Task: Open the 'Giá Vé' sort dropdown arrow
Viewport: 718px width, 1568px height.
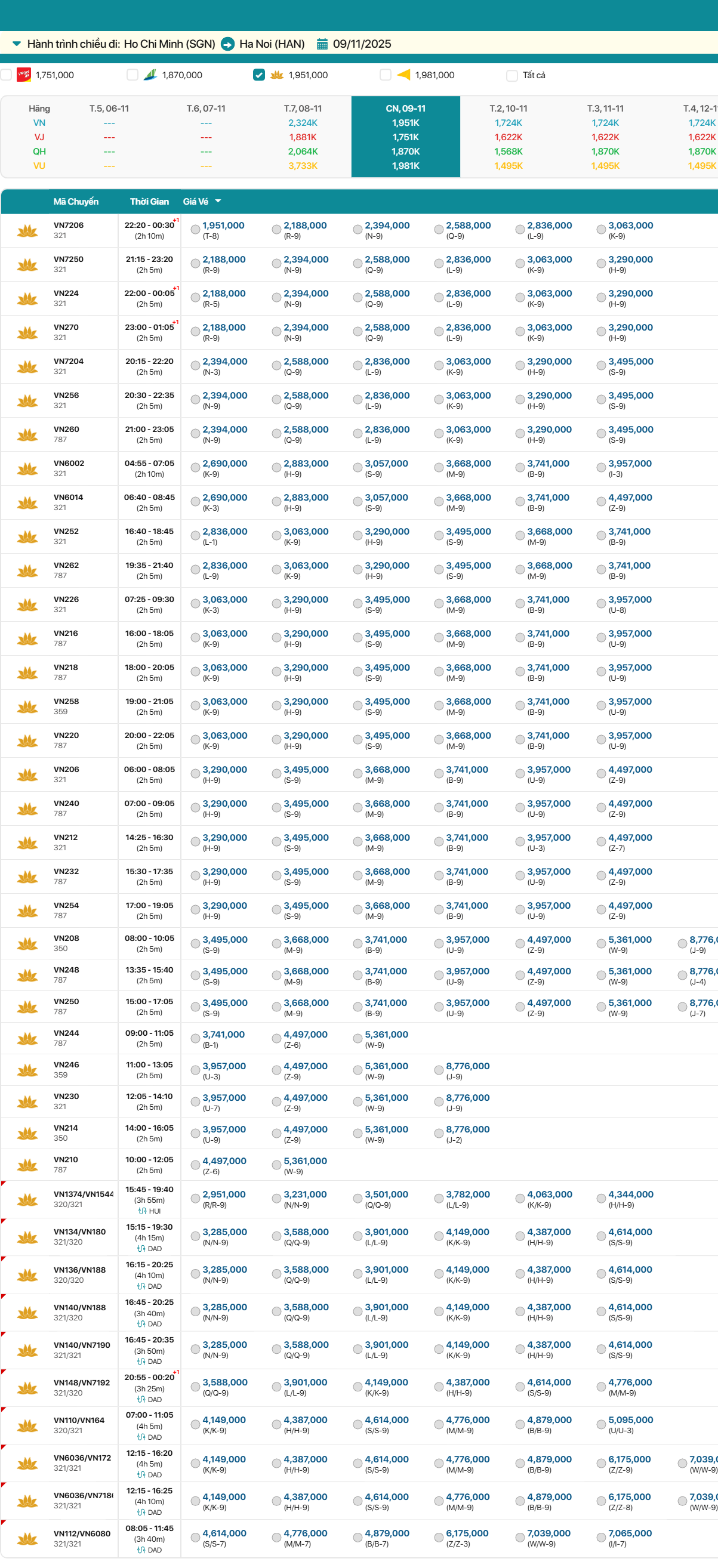Action: (x=218, y=201)
